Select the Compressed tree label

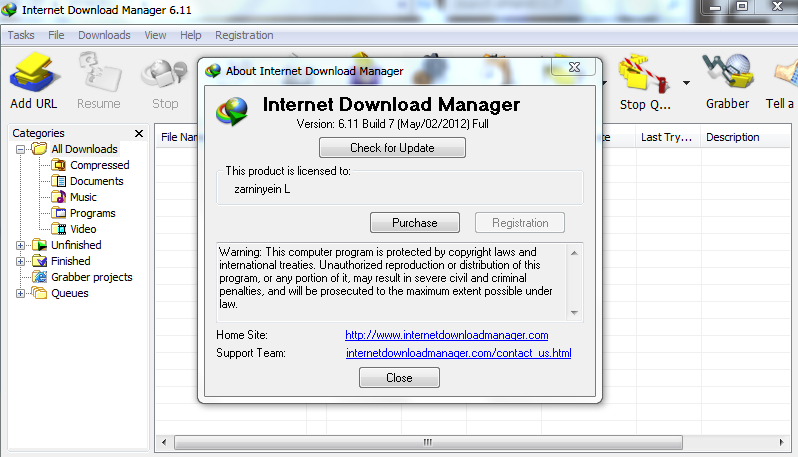click(100, 165)
